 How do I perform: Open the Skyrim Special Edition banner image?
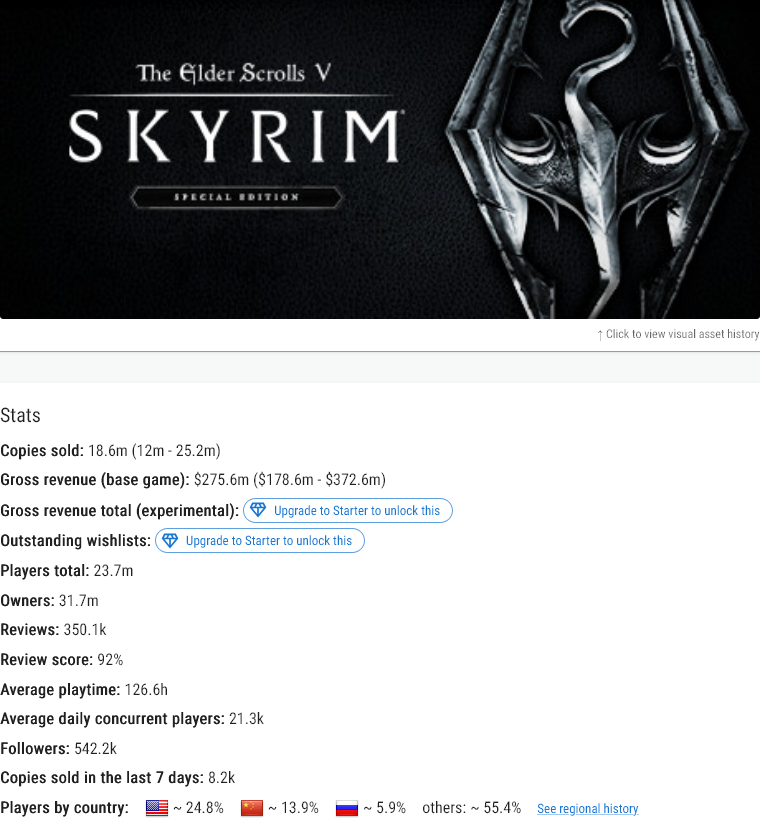coord(380,159)
